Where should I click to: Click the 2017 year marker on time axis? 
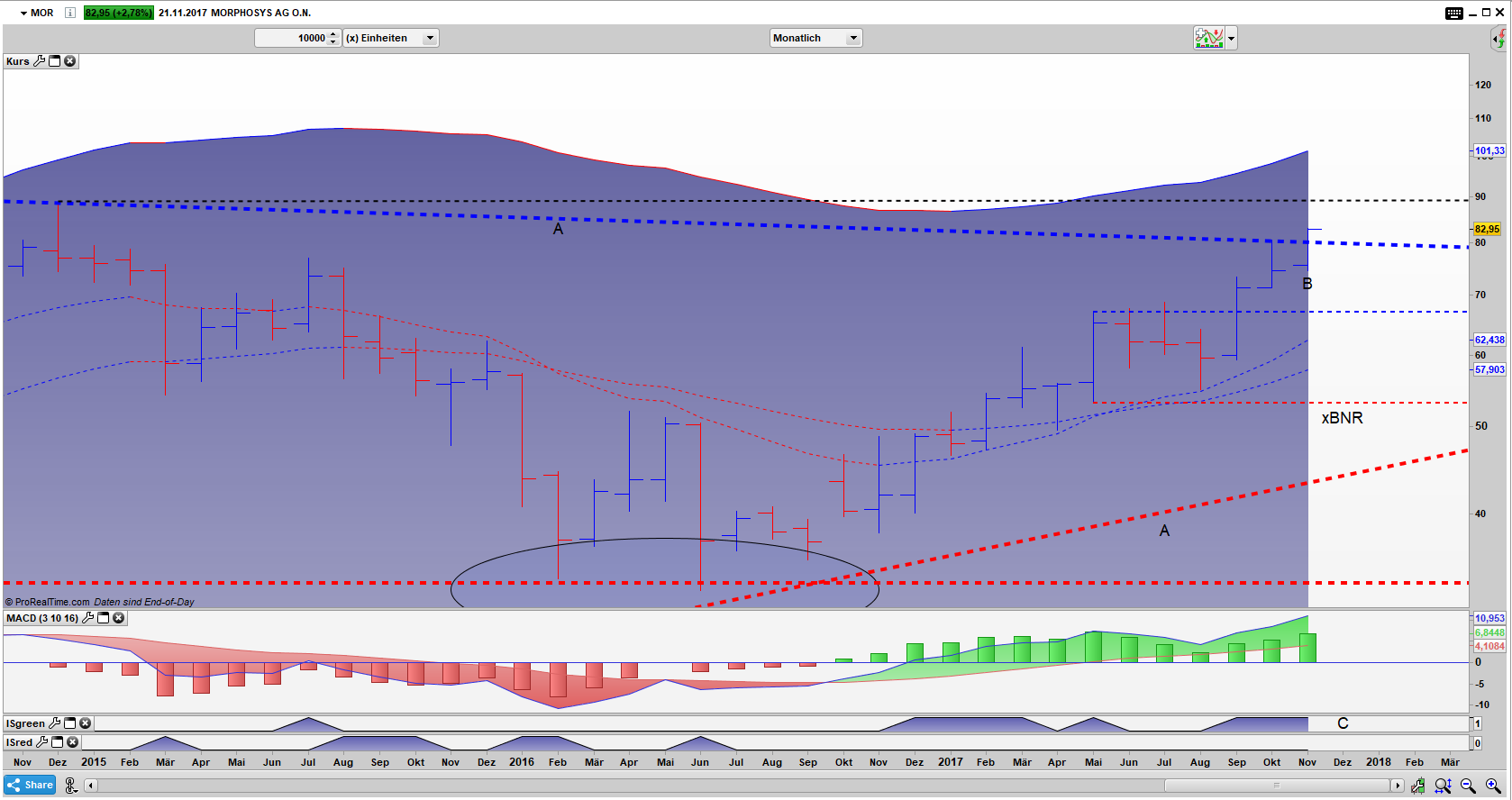click(x=951, y=761)
